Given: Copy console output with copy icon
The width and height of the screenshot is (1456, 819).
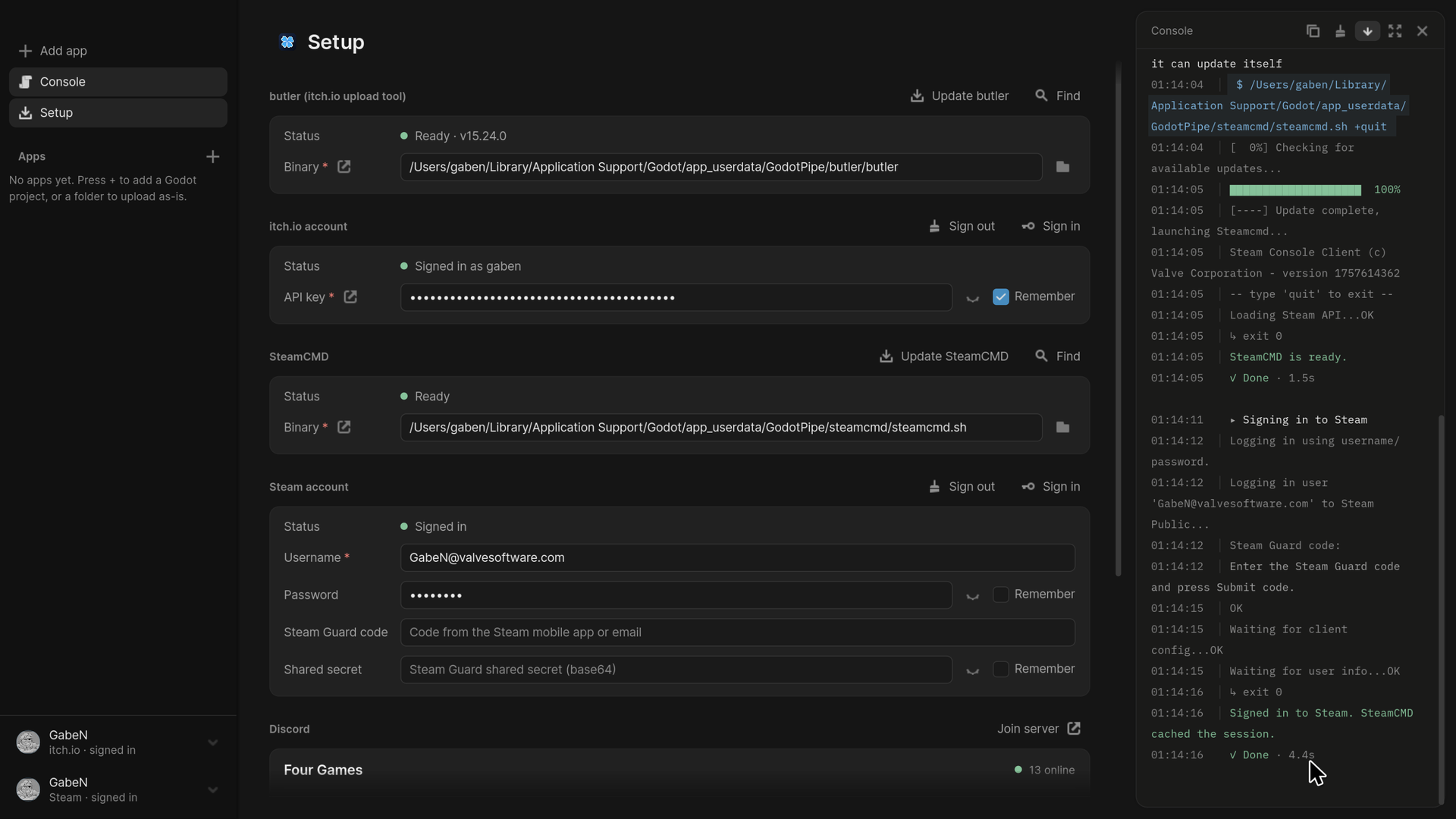Looking at the screenshot, I should [x=1313, y=31].
